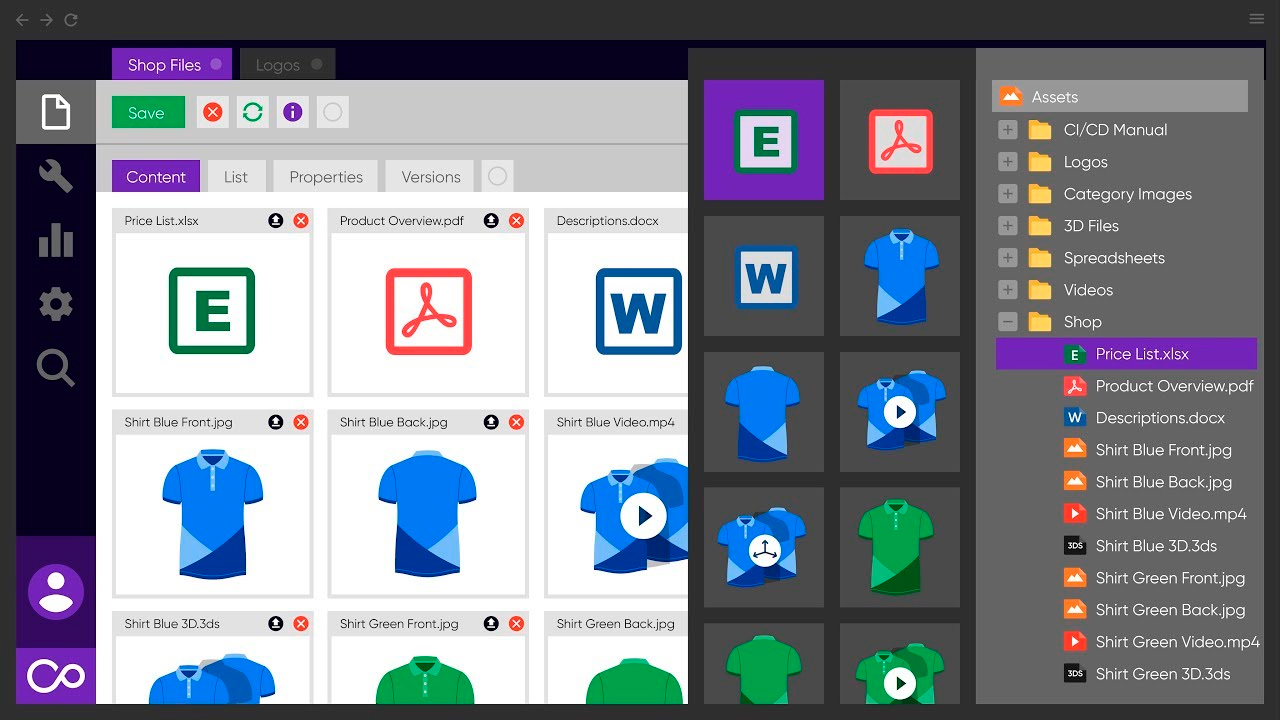1280x720 pixels.
Task: Select the List tab
Action: [236, 176]
